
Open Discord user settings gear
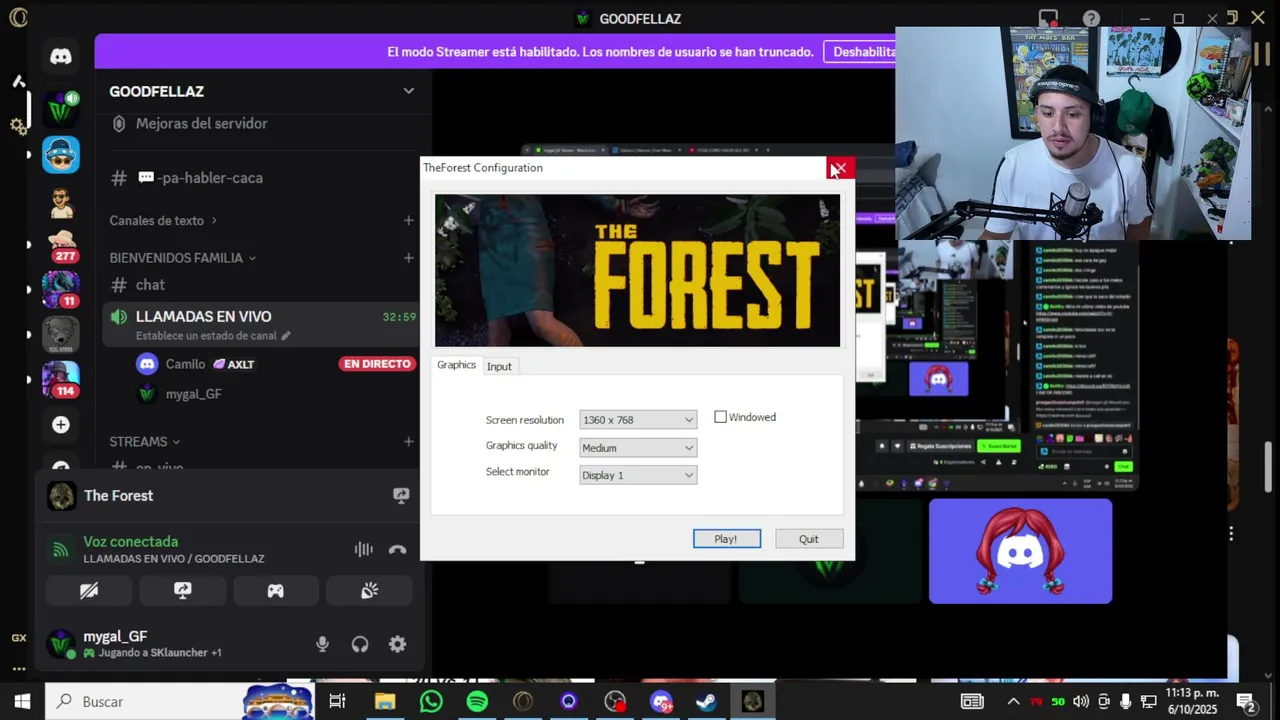[397, 644]
